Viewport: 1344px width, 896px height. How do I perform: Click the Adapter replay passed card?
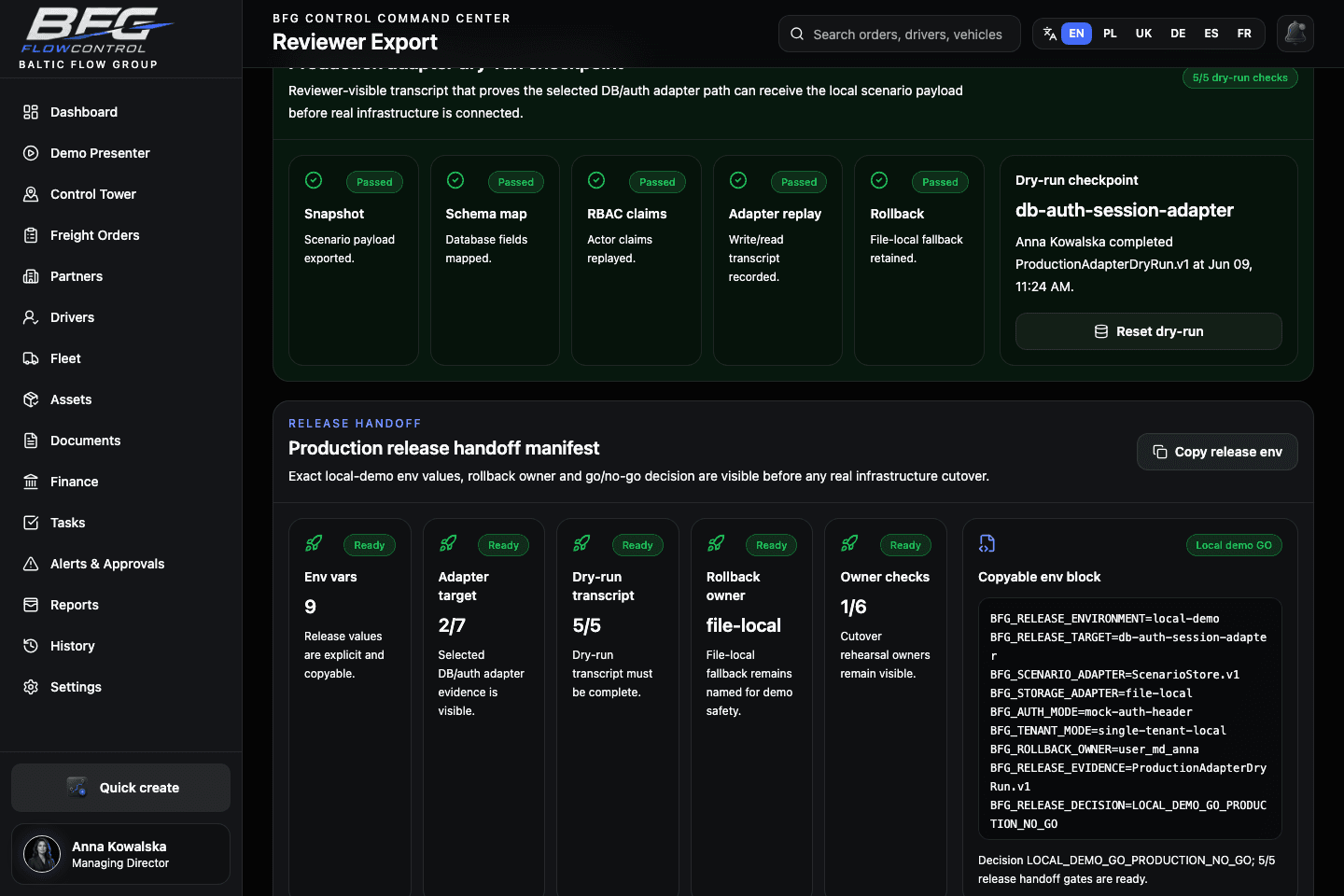point(777,260)
